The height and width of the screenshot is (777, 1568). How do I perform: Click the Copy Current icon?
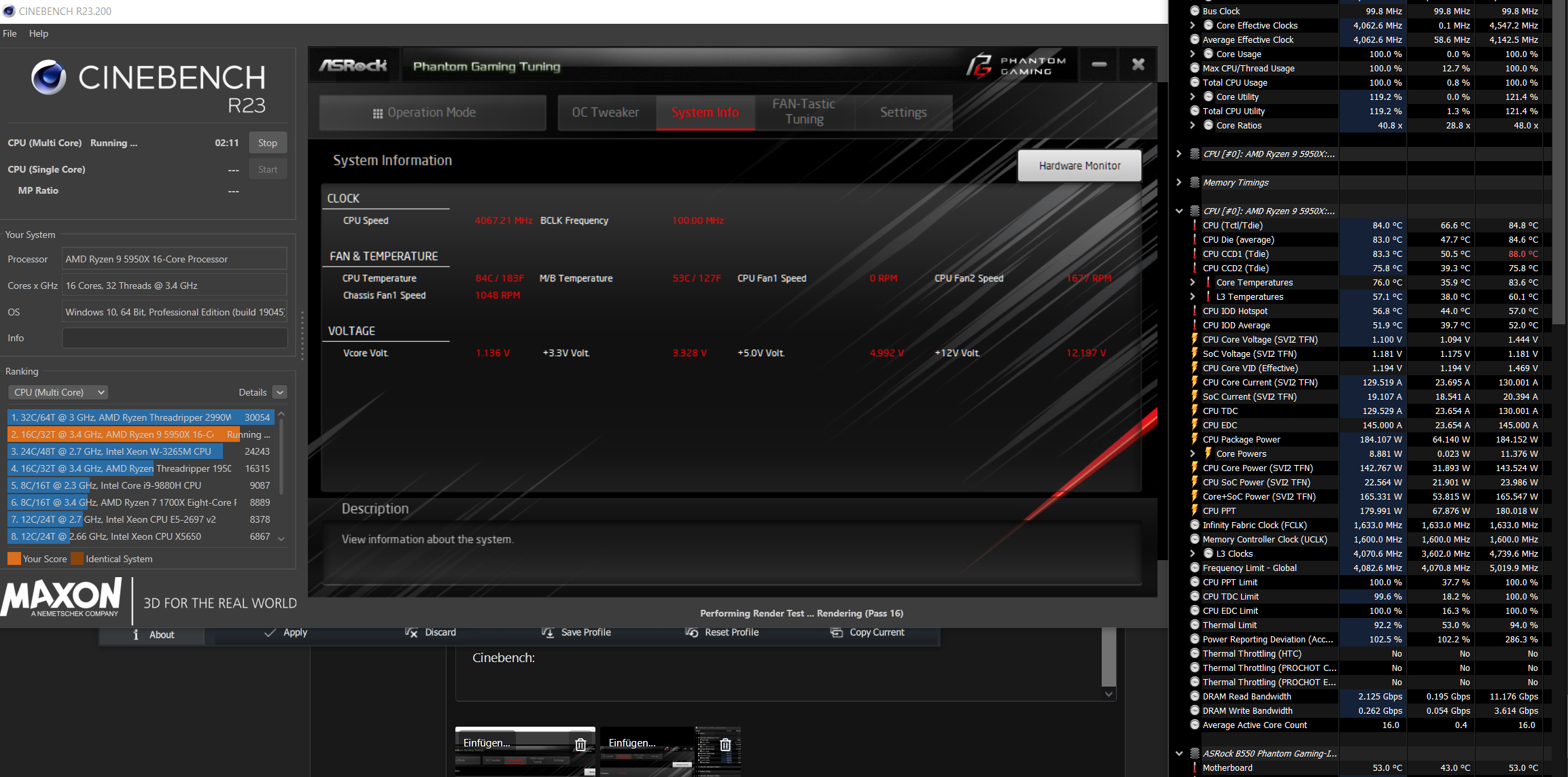837,632
